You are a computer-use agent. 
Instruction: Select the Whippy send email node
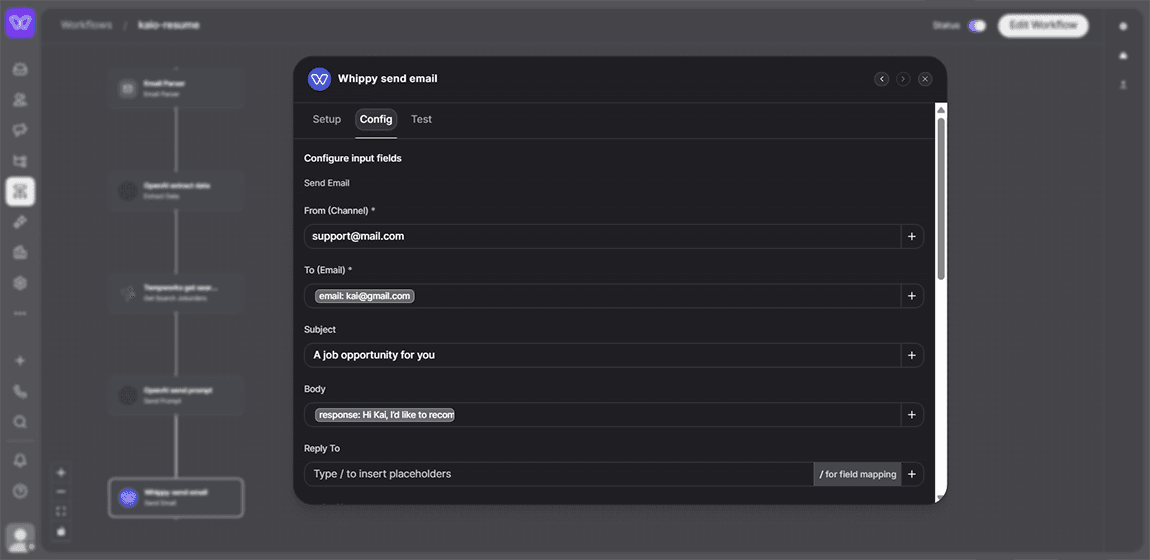point(175,498)
